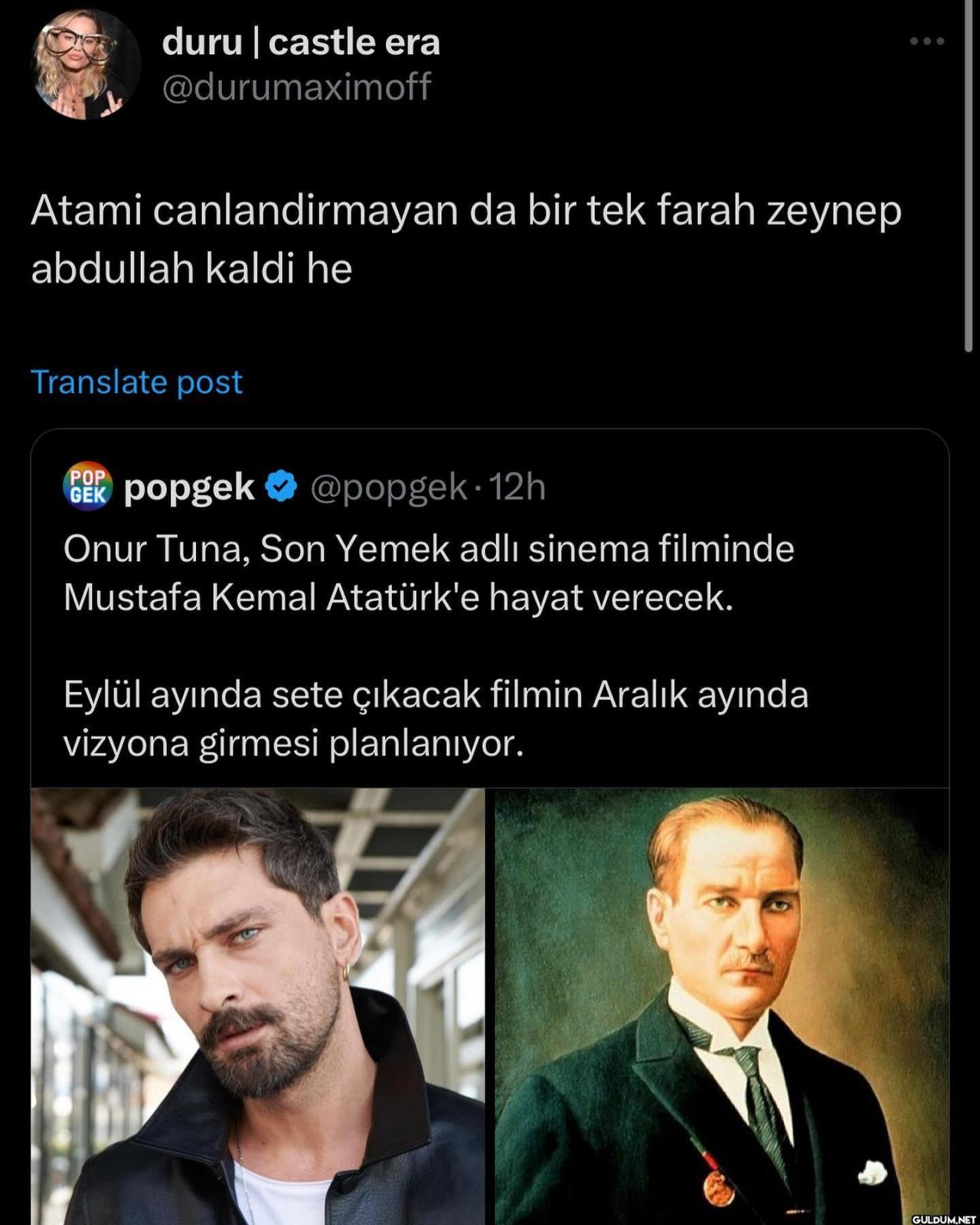This screenshot has width=980, height=1225.
Task: Open quoted post text about Onur Tuna
Action: point(429,549)
